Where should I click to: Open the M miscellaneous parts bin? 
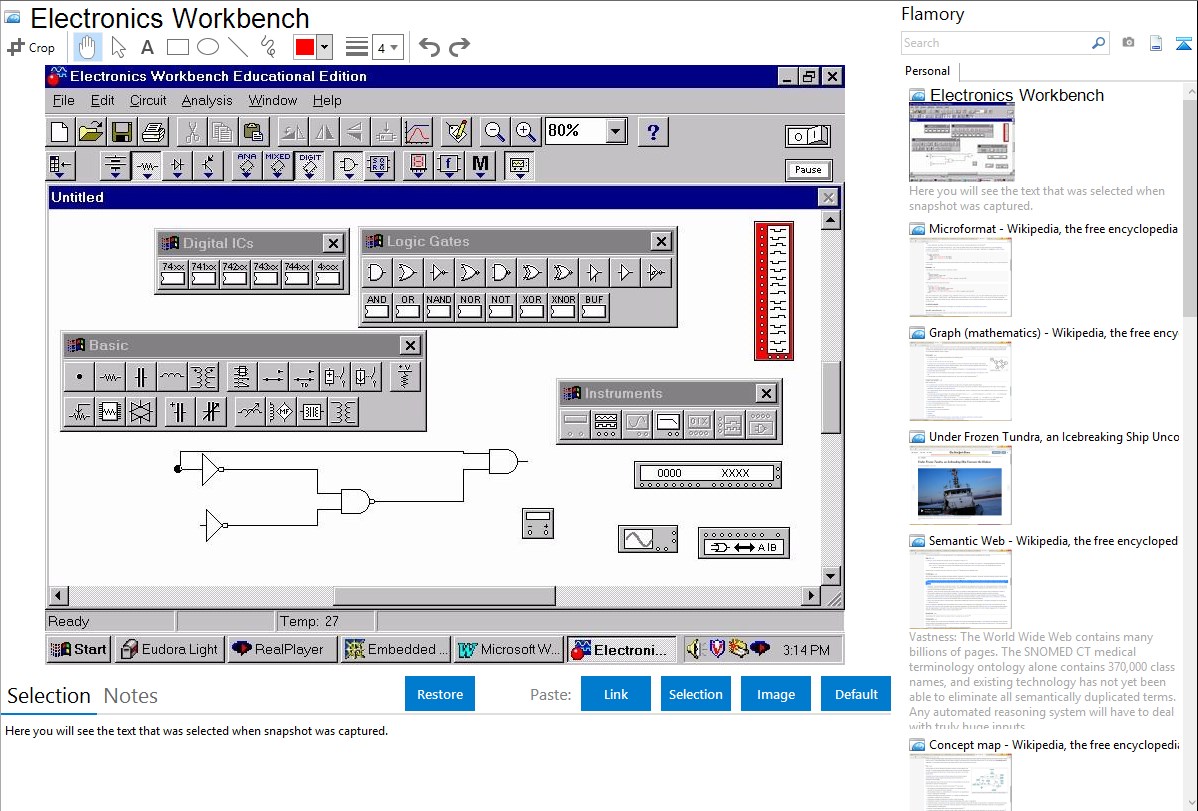(x=481, y=166)
